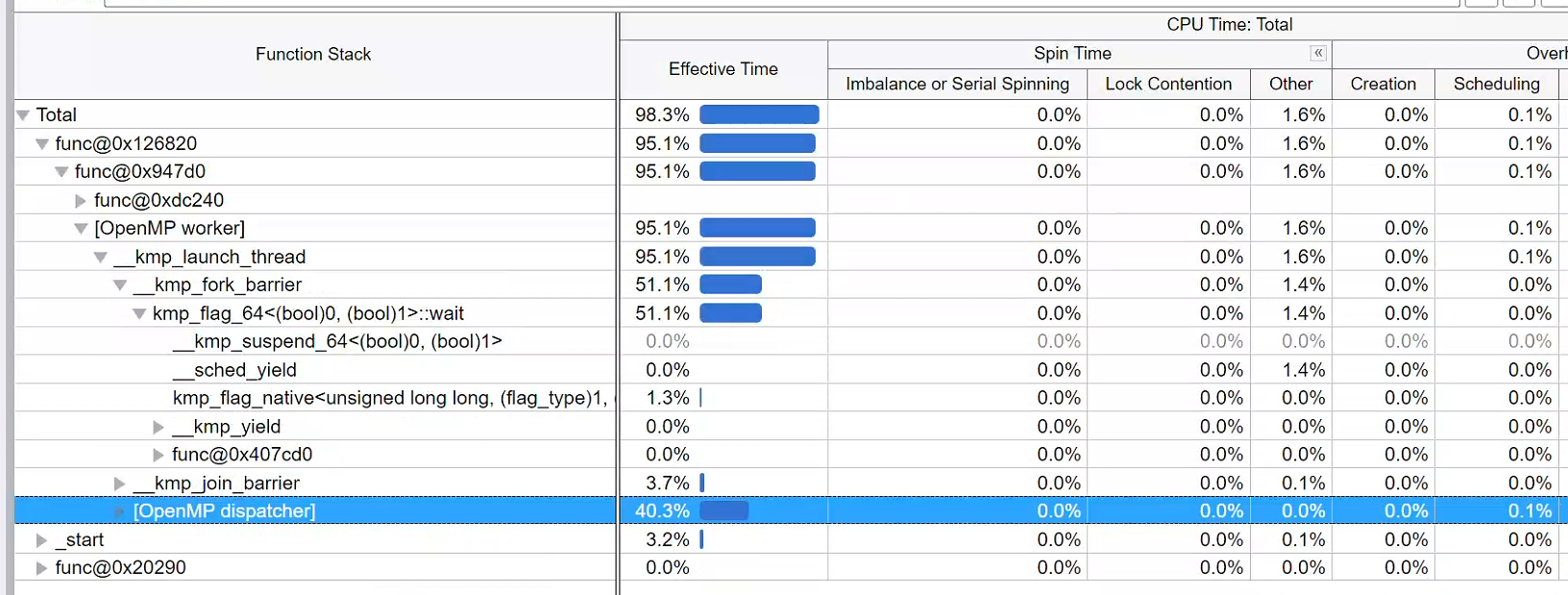Collapse func@0x126820 tree node
This screenshot has height=595, width=1568.
click(x=42, y=144)
